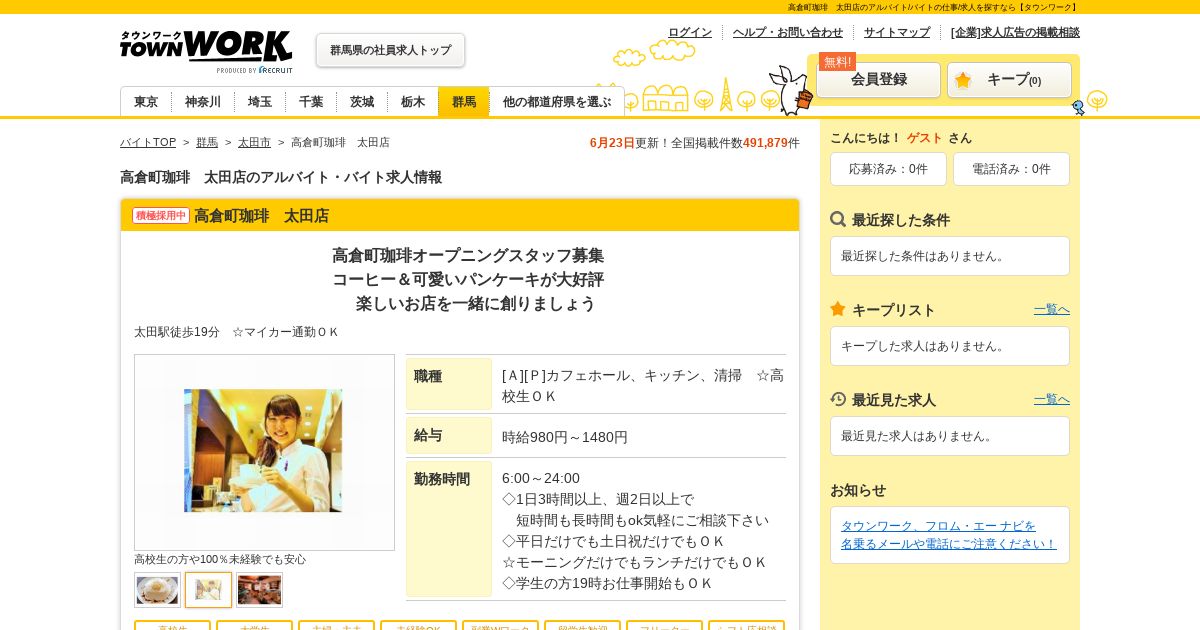Screen dimensions: 1200x630
Task: Click the history clock icon beside recently viewed
Action: pos(838,399)
